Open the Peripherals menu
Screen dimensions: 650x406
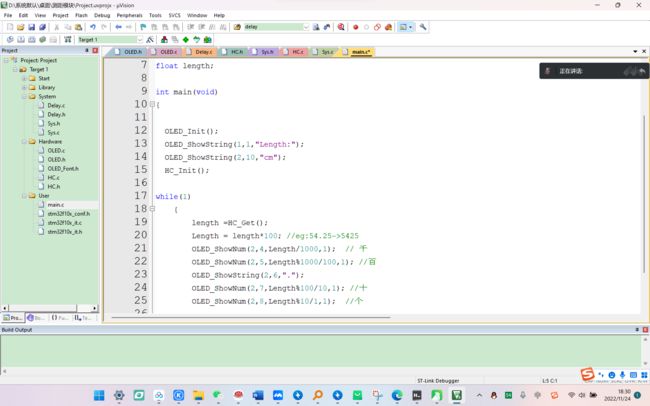tap(129, 15)
